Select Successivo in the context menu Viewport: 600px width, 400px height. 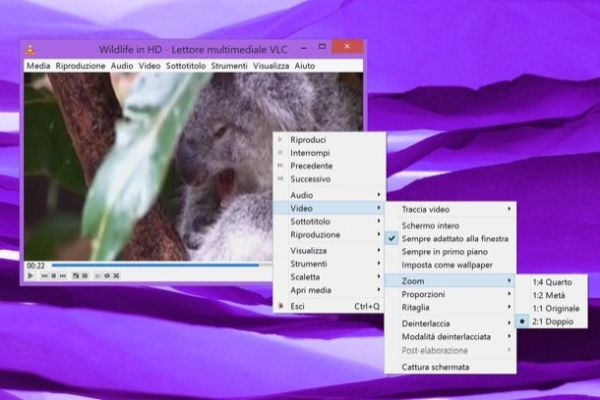(x=329, y=179)
